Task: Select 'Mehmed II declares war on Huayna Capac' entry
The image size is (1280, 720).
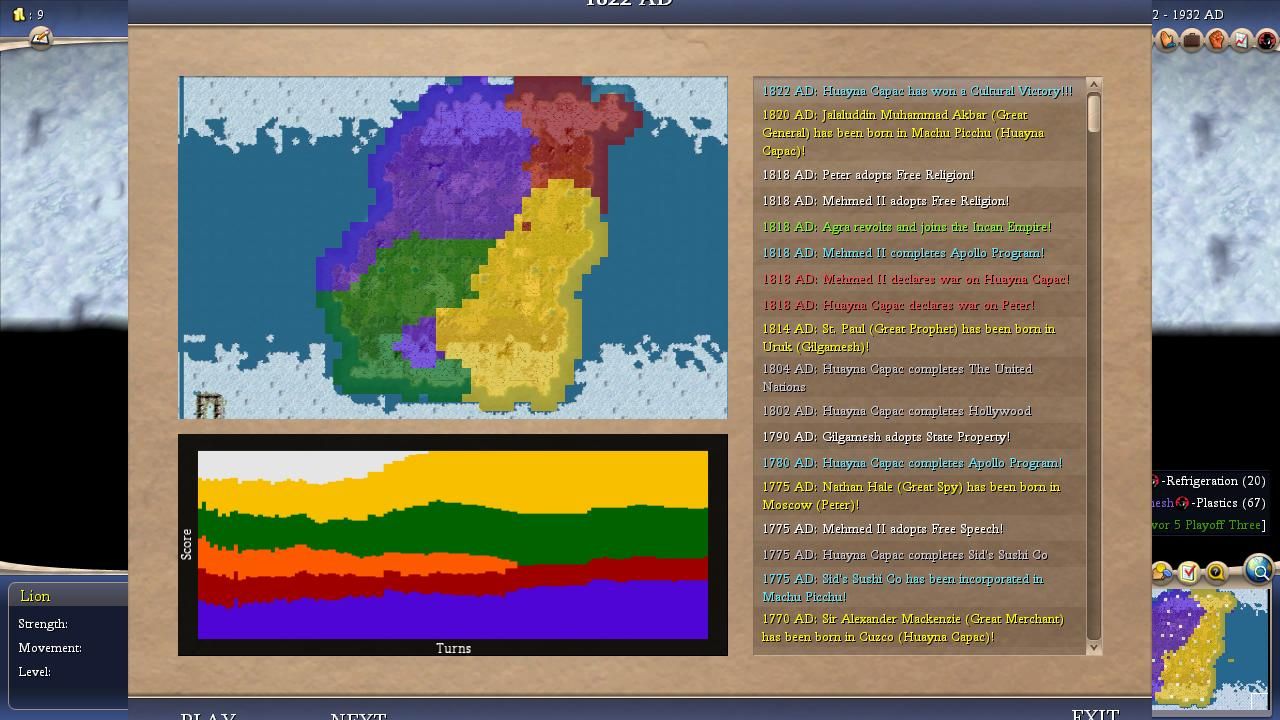Action: tap(918, 279)
